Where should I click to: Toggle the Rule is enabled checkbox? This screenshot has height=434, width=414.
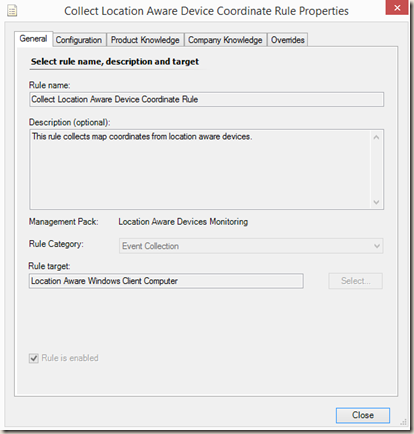tap(34, 358)
